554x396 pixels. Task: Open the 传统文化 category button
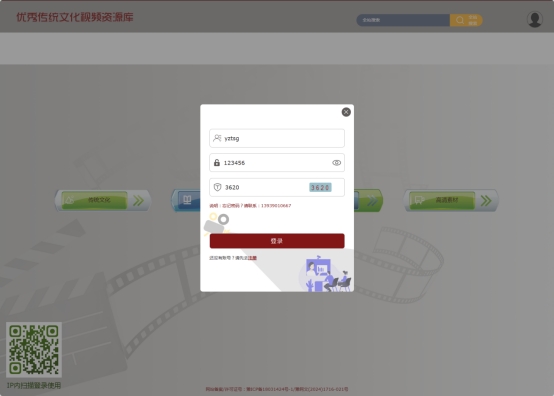click(94, 200)
